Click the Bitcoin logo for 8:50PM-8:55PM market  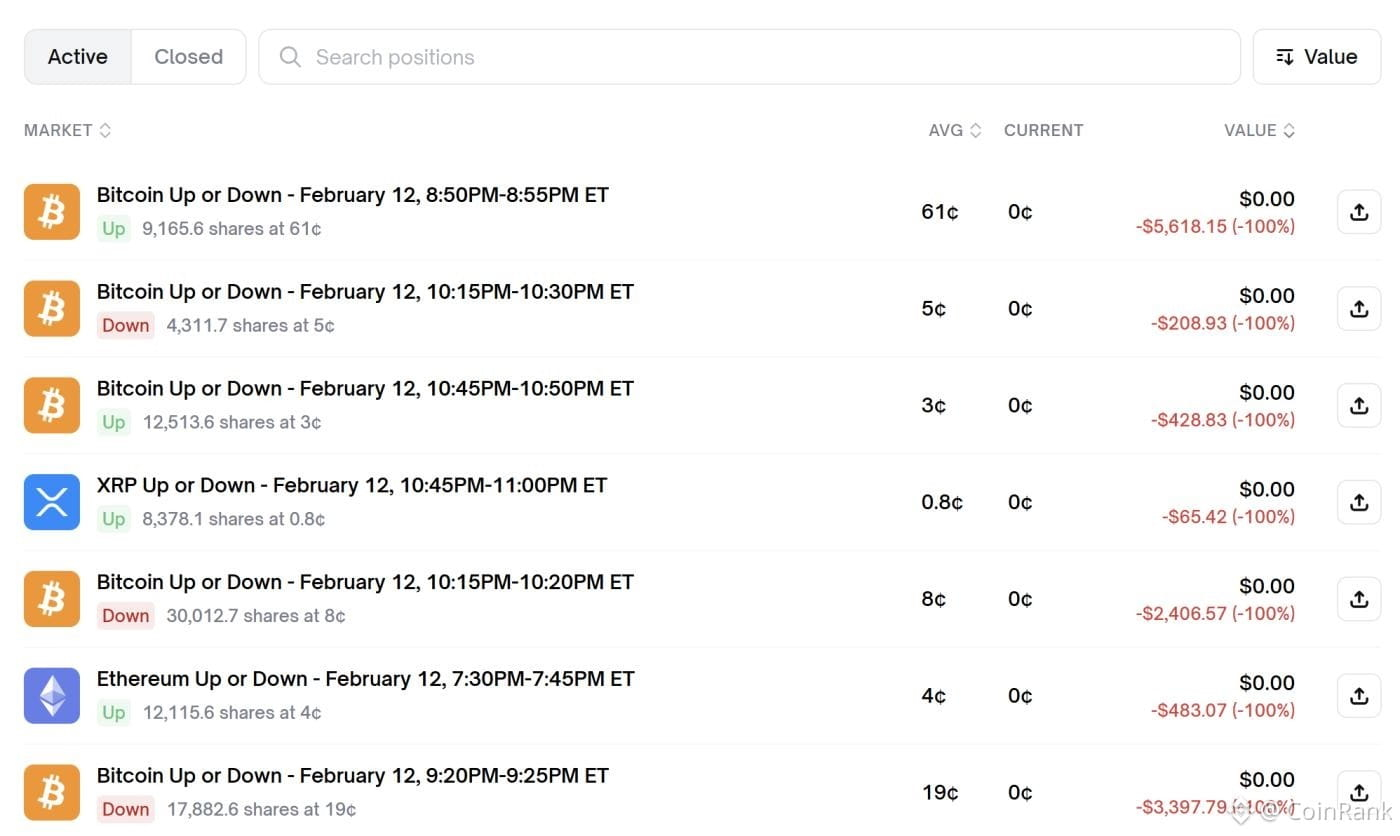(x=52, y=212)
